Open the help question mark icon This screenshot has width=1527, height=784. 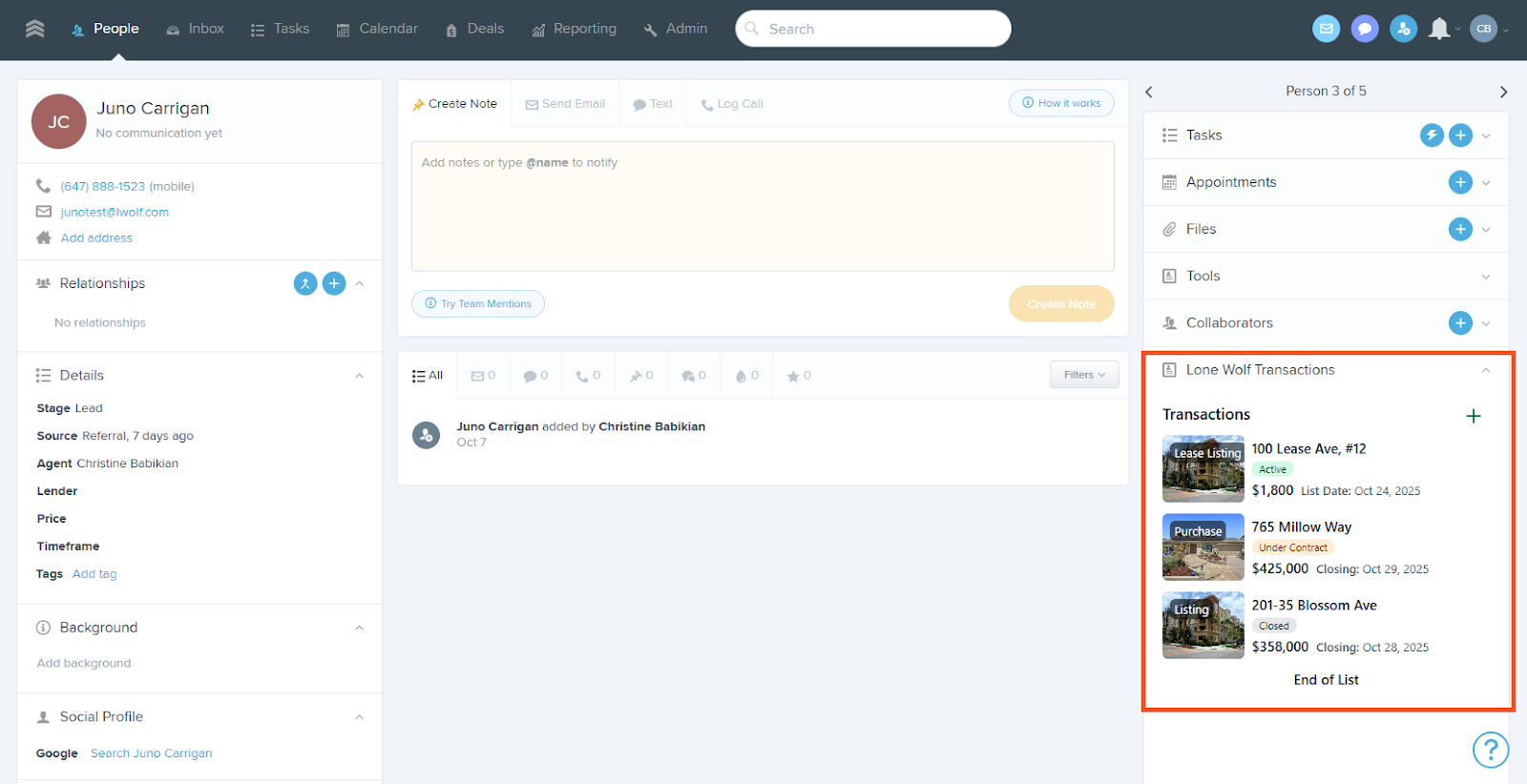point(1490,750)
